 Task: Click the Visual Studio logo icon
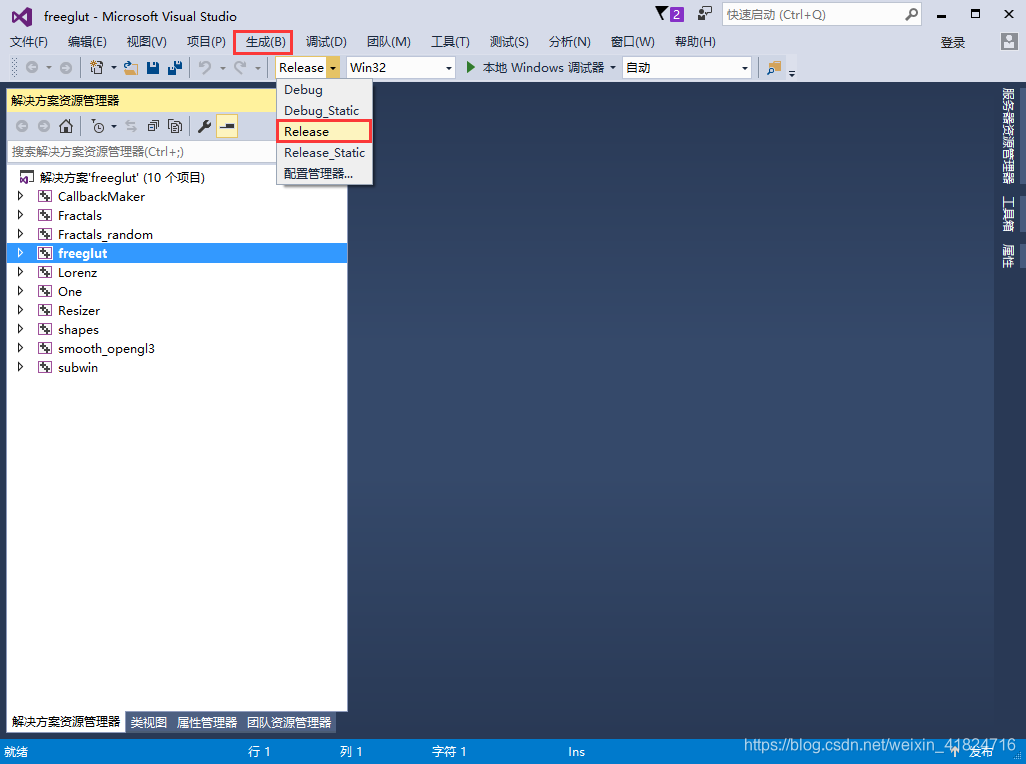click(x=22, y=16)
